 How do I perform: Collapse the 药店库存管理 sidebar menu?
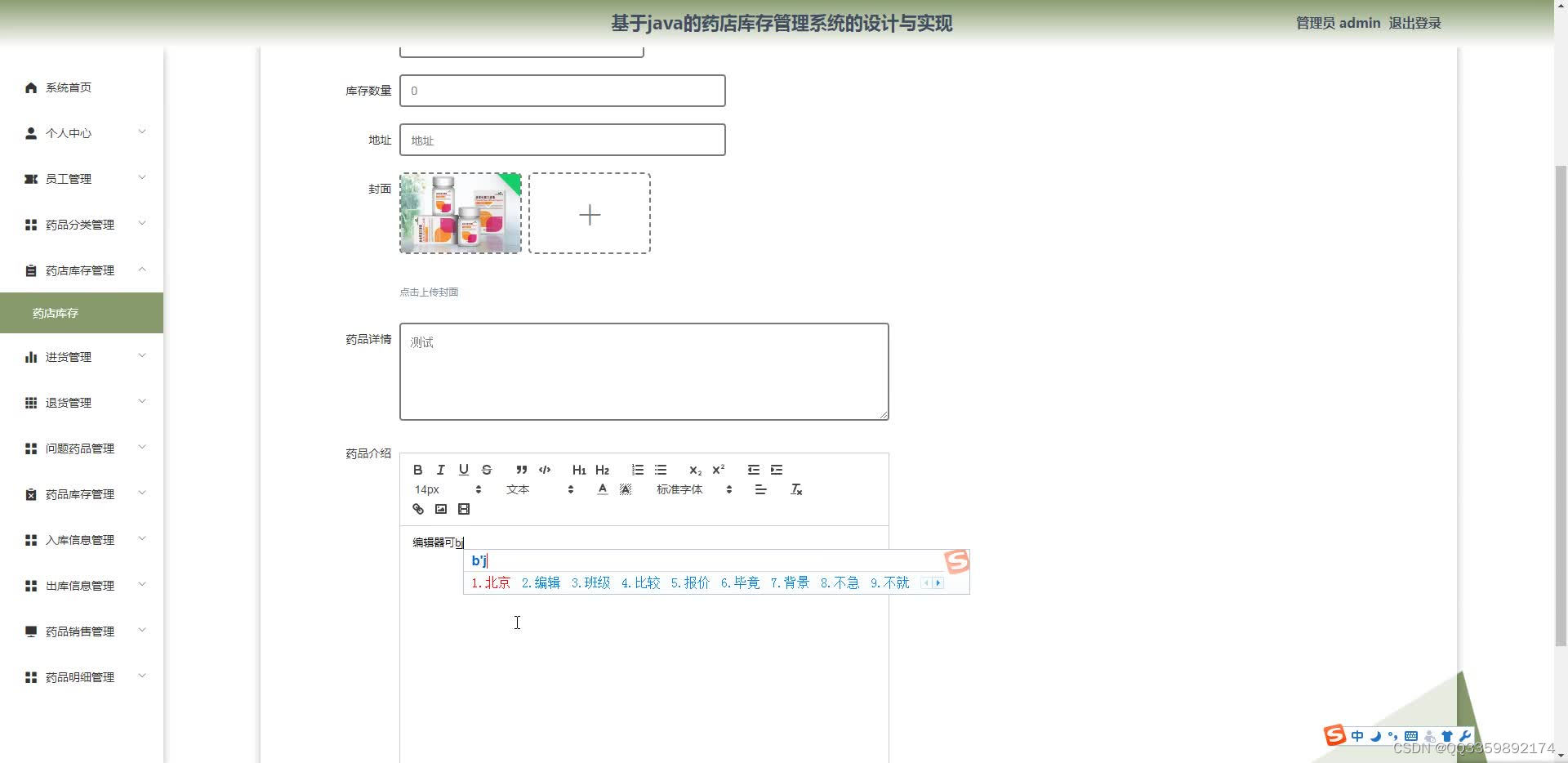[82, 270]
